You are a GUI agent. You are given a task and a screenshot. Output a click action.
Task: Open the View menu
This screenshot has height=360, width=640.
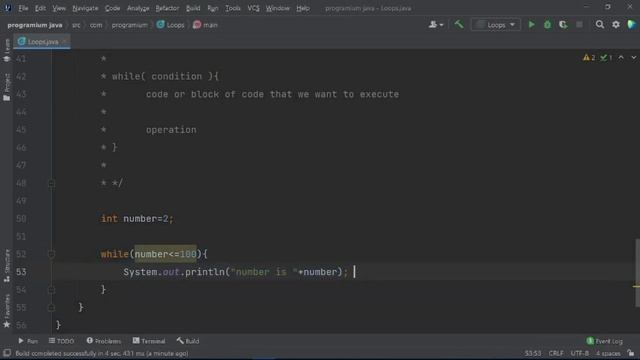(x=59, y=8)
